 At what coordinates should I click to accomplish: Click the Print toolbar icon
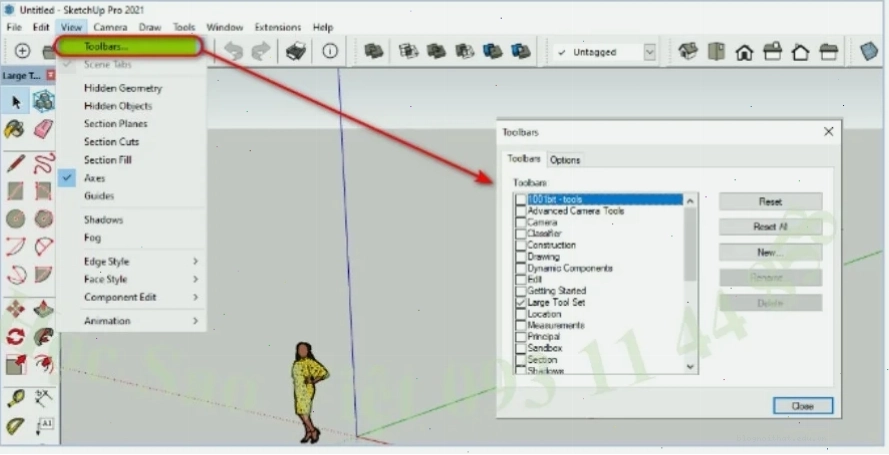(x=296, y=52)
